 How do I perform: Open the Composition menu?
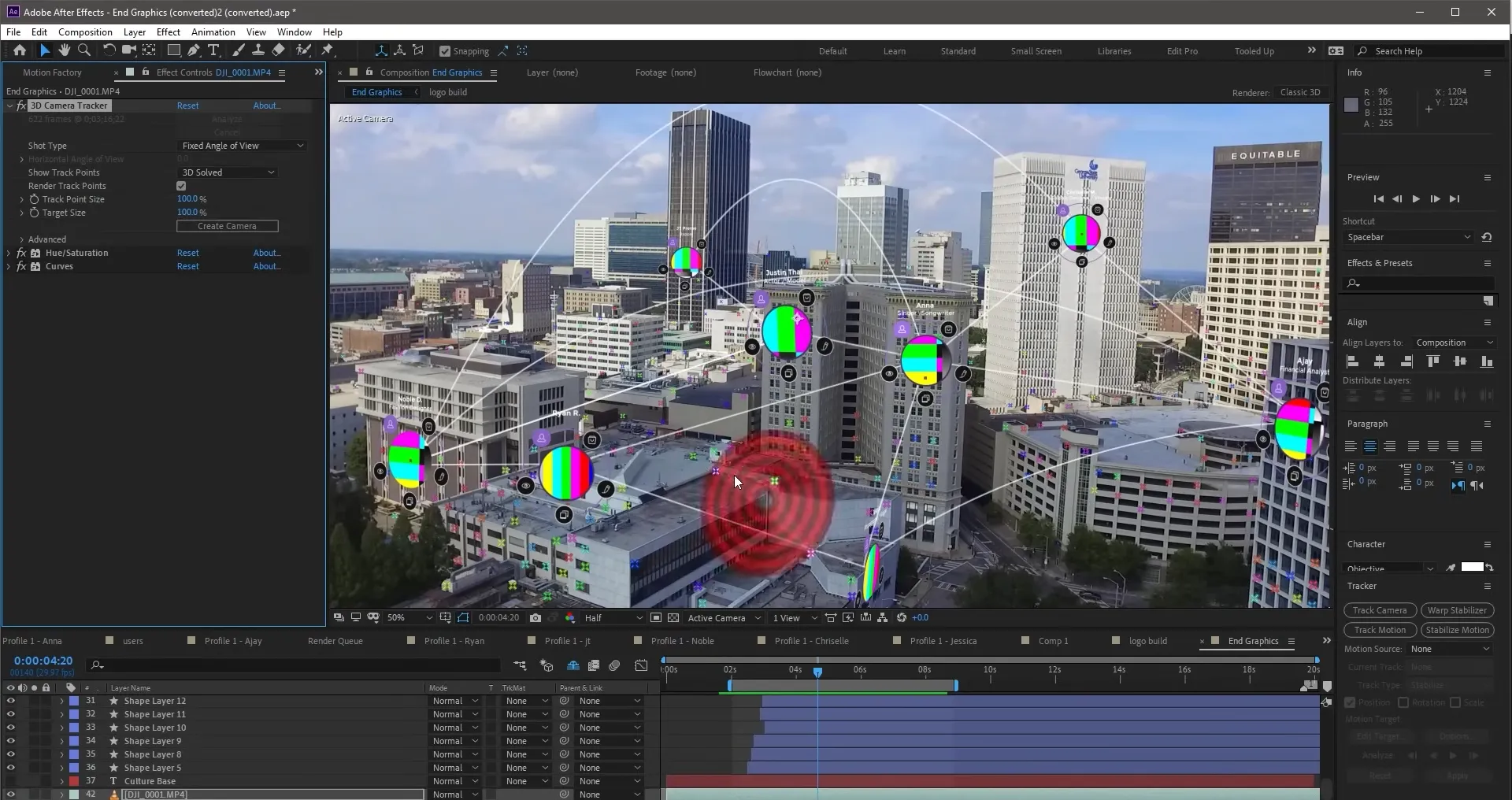coord(85,32)
